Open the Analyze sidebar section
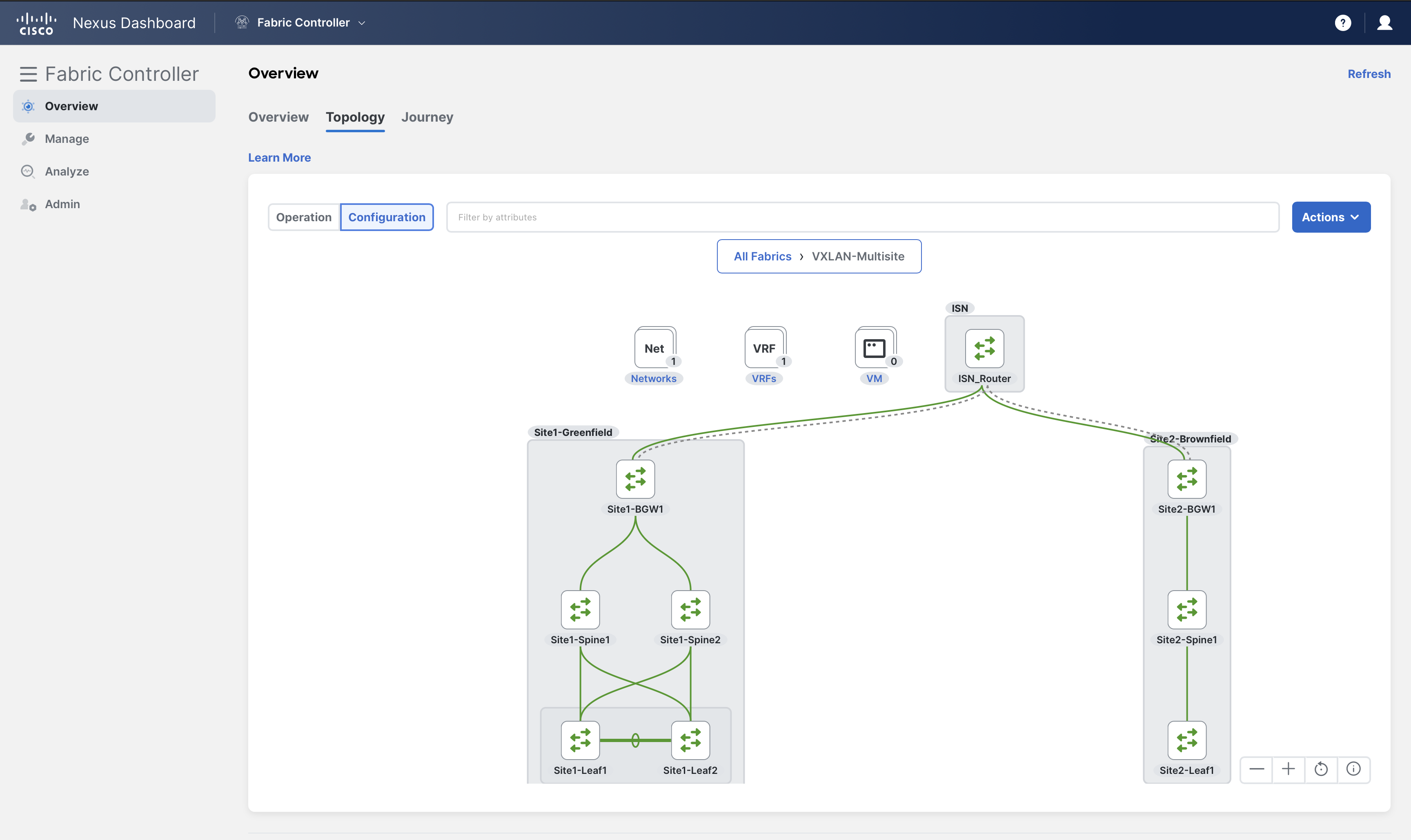 (67, 171)
